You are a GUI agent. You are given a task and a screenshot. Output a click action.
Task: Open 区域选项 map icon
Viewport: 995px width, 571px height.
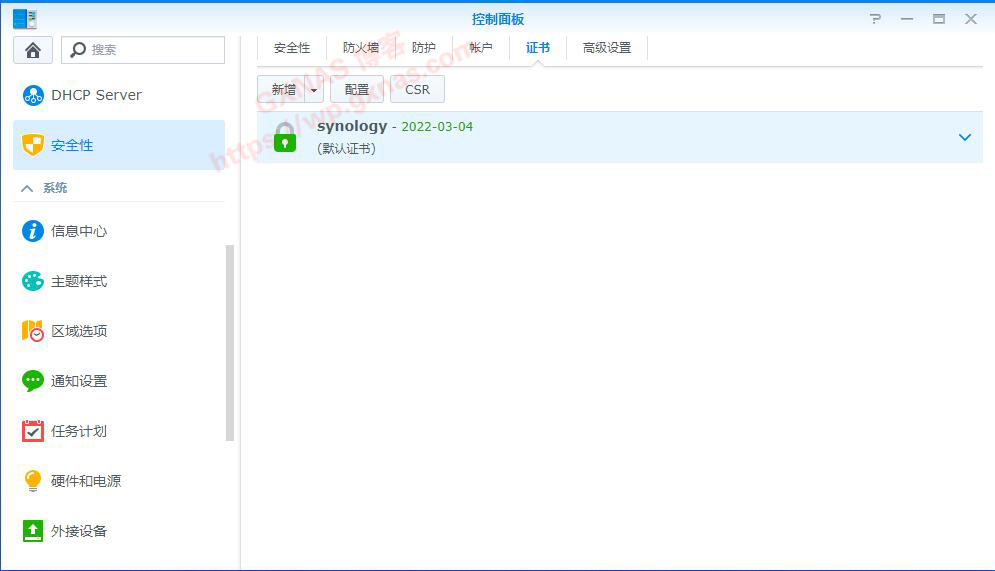(x=33, y=331)
